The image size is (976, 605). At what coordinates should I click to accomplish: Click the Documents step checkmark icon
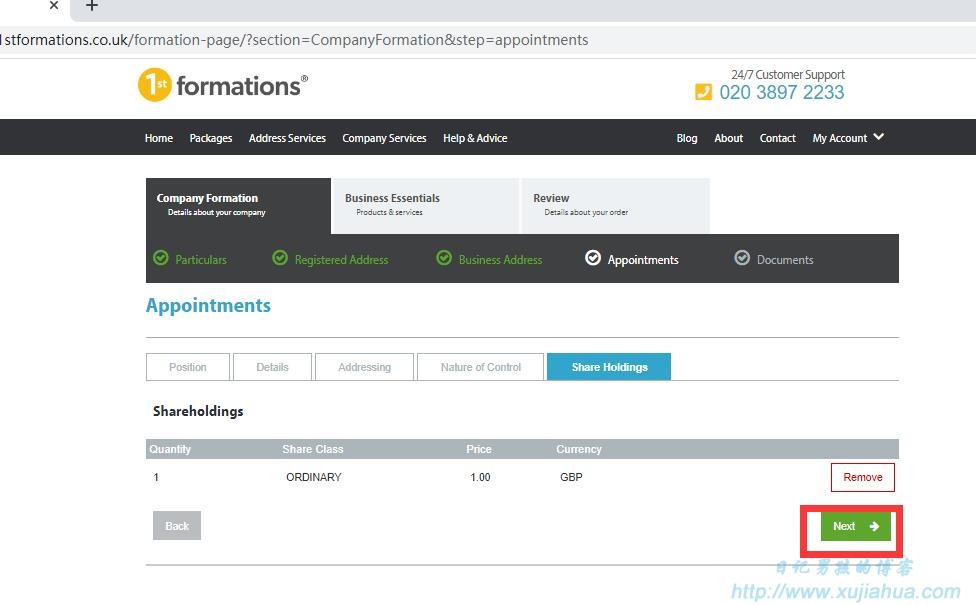point(742,258)
